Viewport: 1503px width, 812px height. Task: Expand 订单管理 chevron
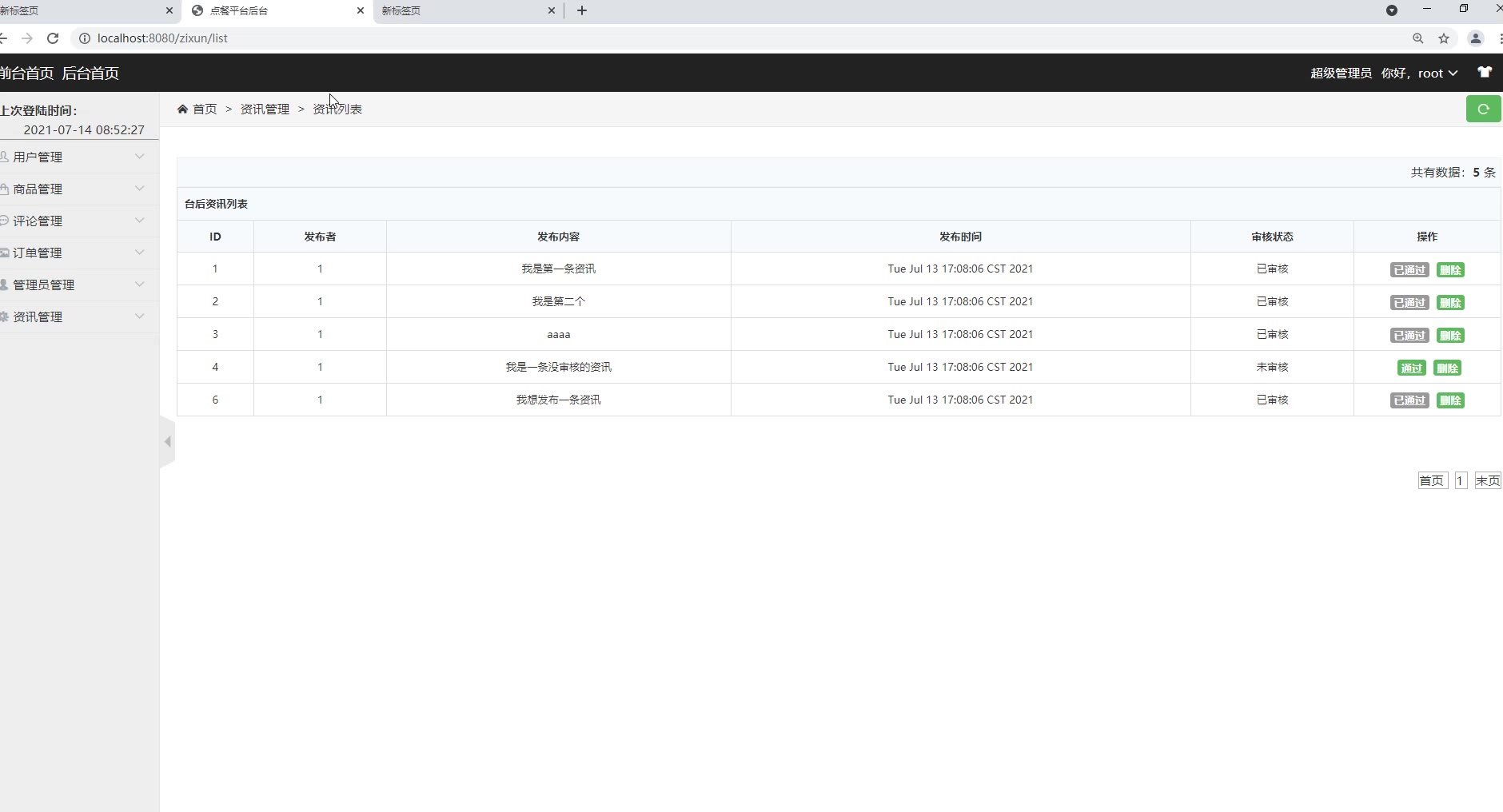coord(140,253)
